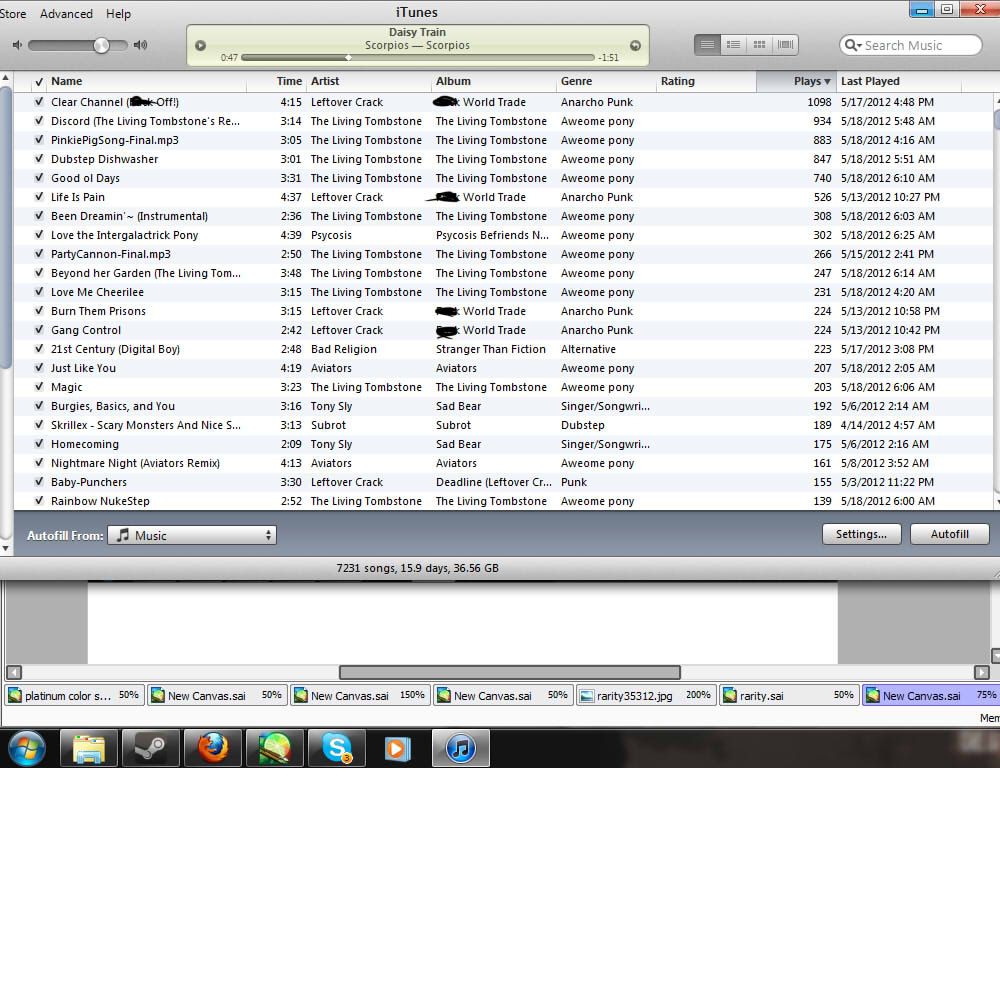This screenshot has height=1000, width=1000.
Task: Click the up arrow of the left iTunes scrollbar
Action: [x=6, y=78]
